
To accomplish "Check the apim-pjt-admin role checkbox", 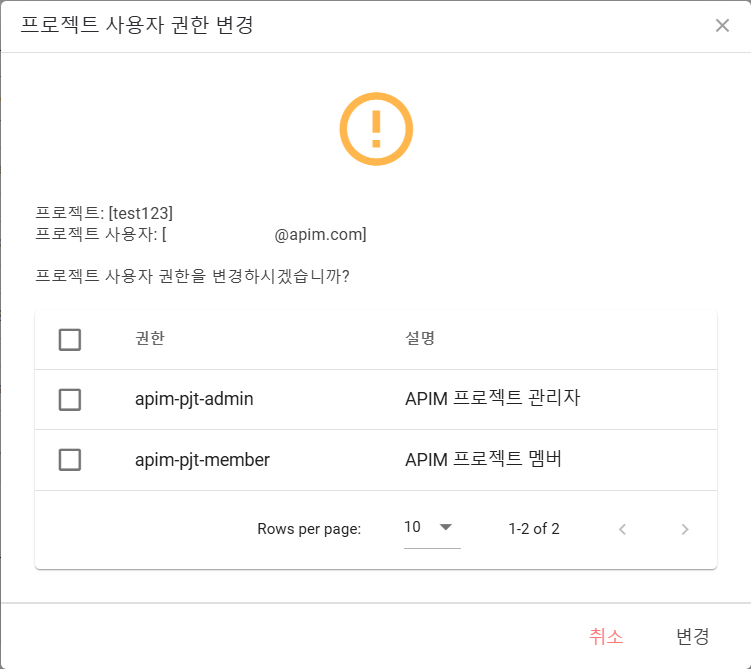I will click(70, 399).
